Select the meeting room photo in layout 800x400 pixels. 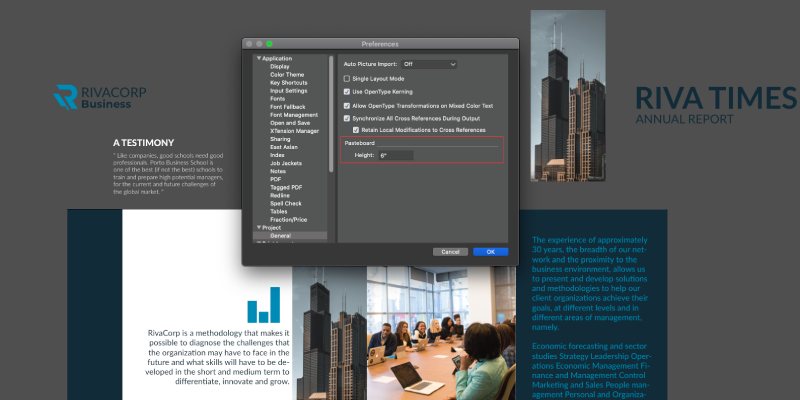441,333
